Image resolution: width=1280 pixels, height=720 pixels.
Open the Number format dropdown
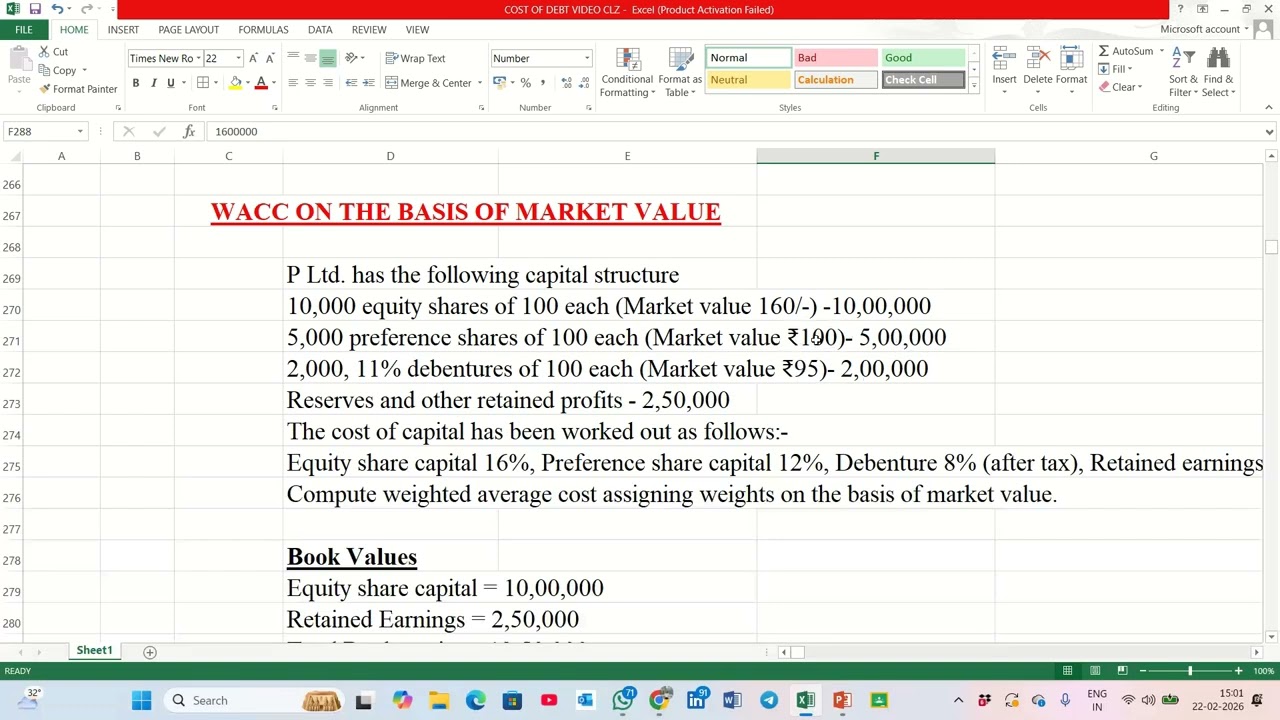(587, 58)
